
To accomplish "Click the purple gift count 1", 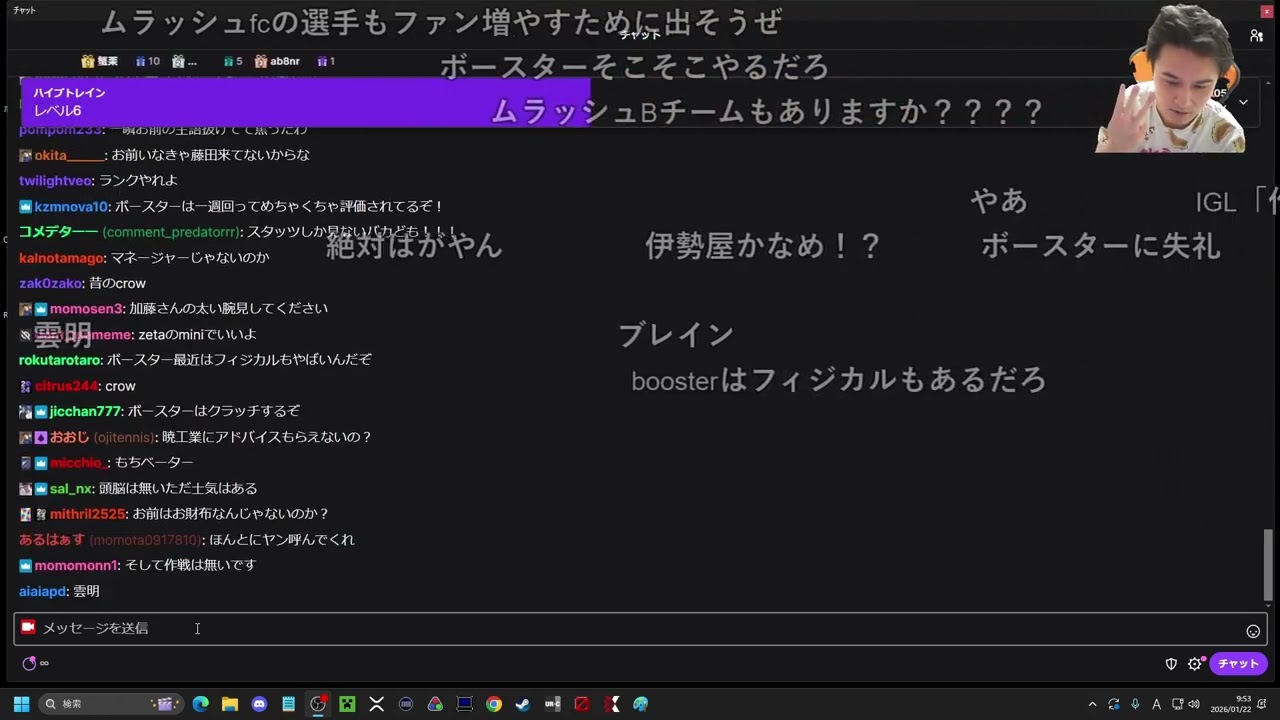I will pyautogui.click(x=326, y=61).
